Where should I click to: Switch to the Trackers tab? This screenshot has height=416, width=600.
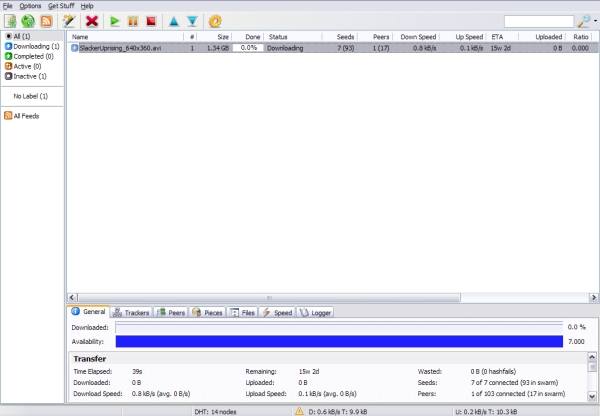point(131,313)
